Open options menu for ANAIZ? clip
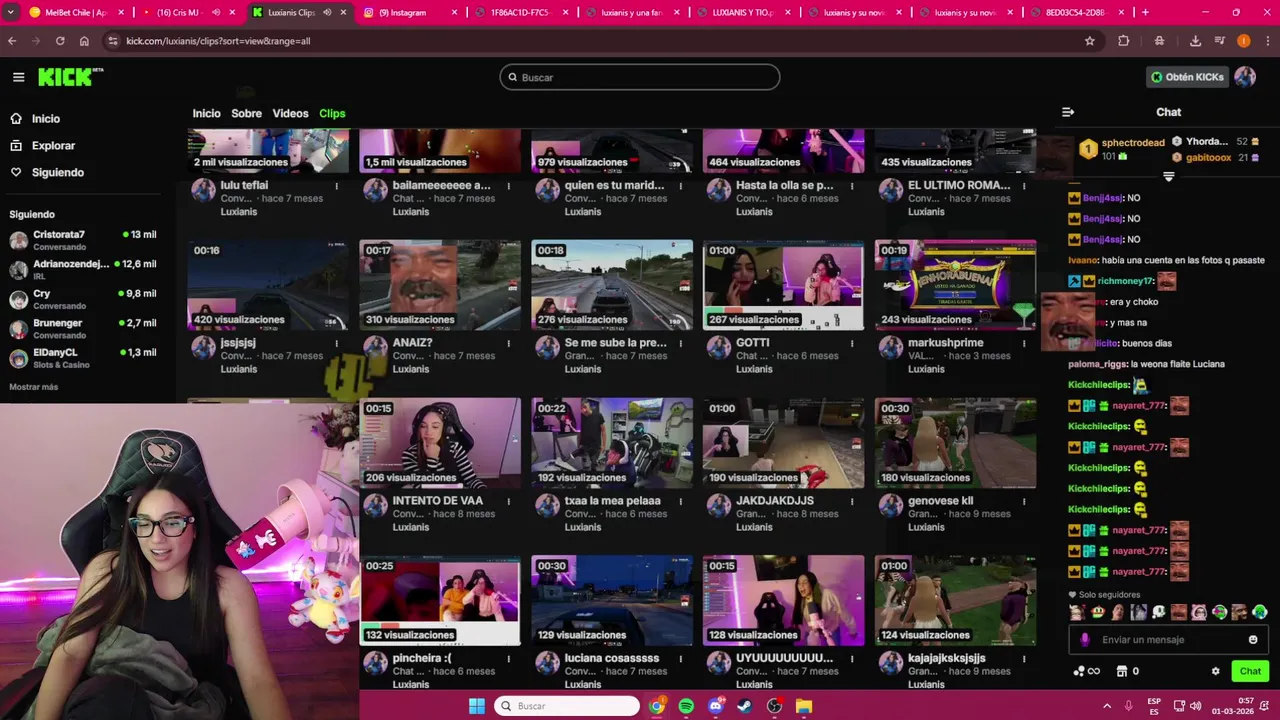The height and width of the screenshot is (720, 1280). pos(508,343)
